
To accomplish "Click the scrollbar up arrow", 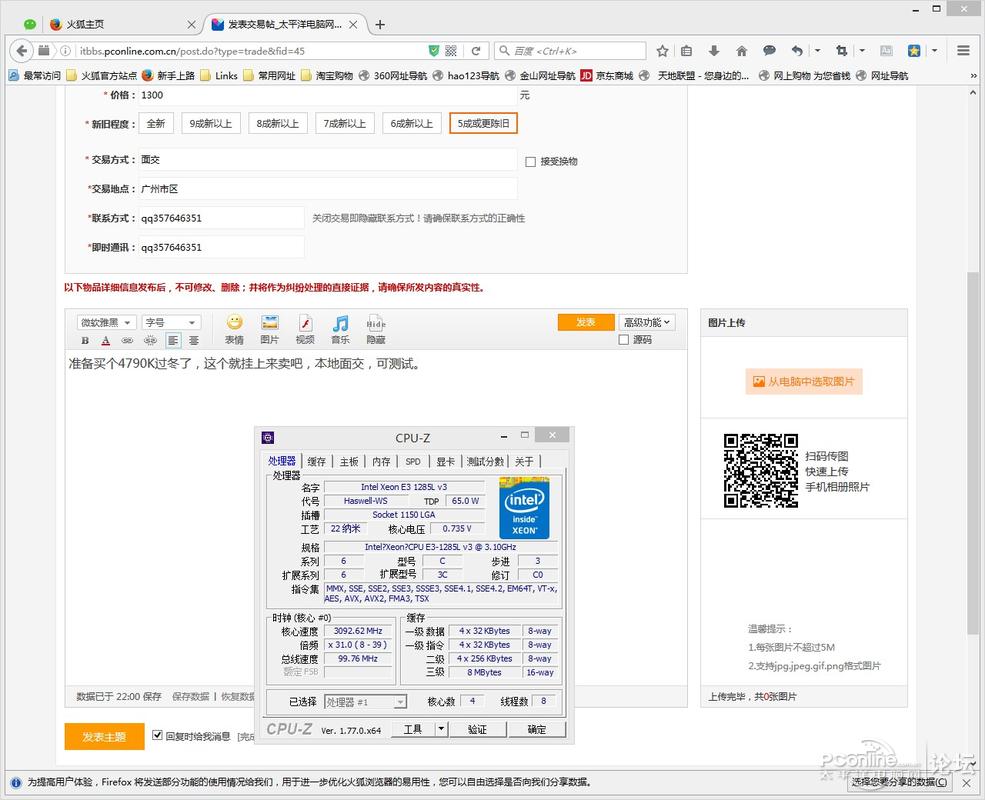I will pos(973,92).
